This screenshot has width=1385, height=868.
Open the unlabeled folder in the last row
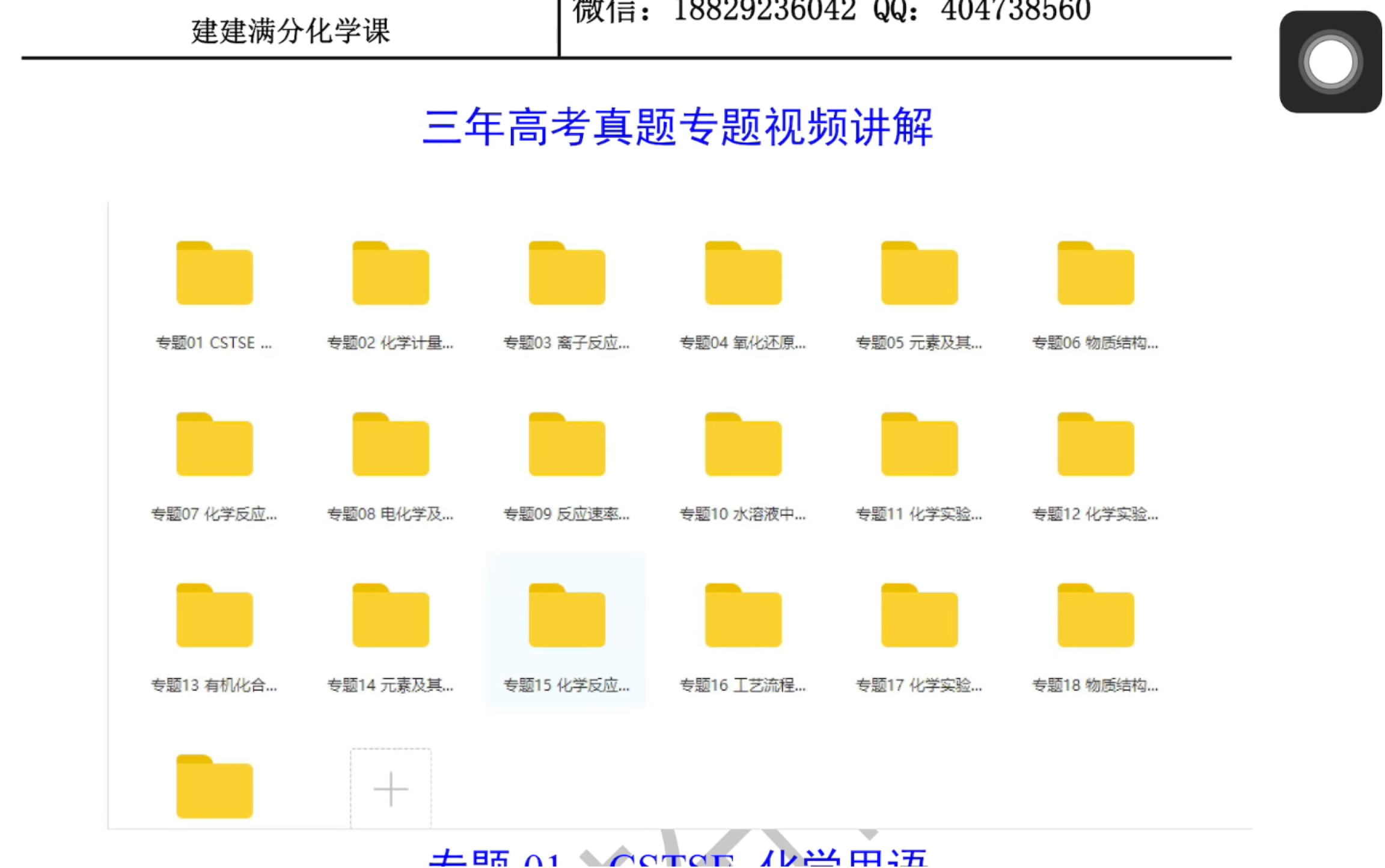(x=215, y=787)
